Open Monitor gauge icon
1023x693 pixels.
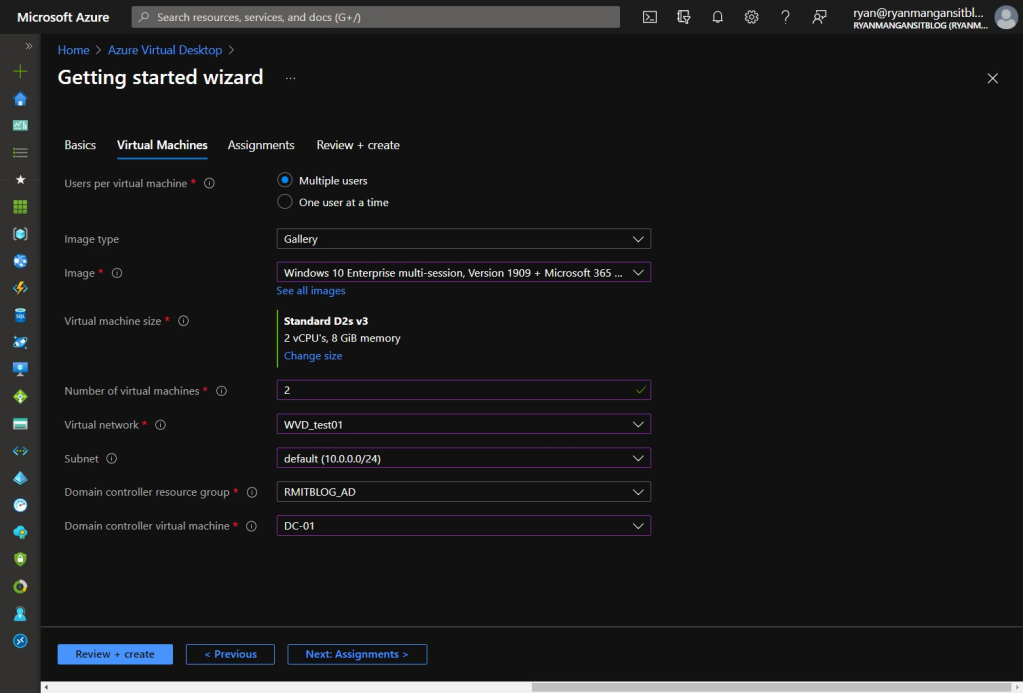click(x=20, y=505)
